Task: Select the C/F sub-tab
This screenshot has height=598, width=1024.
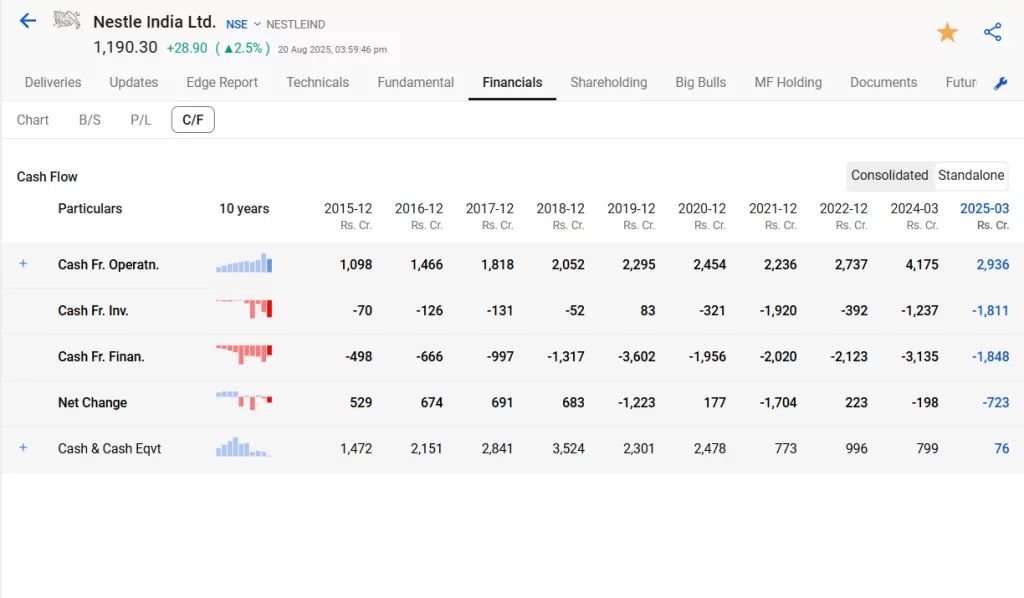Action: pos(193,119)
